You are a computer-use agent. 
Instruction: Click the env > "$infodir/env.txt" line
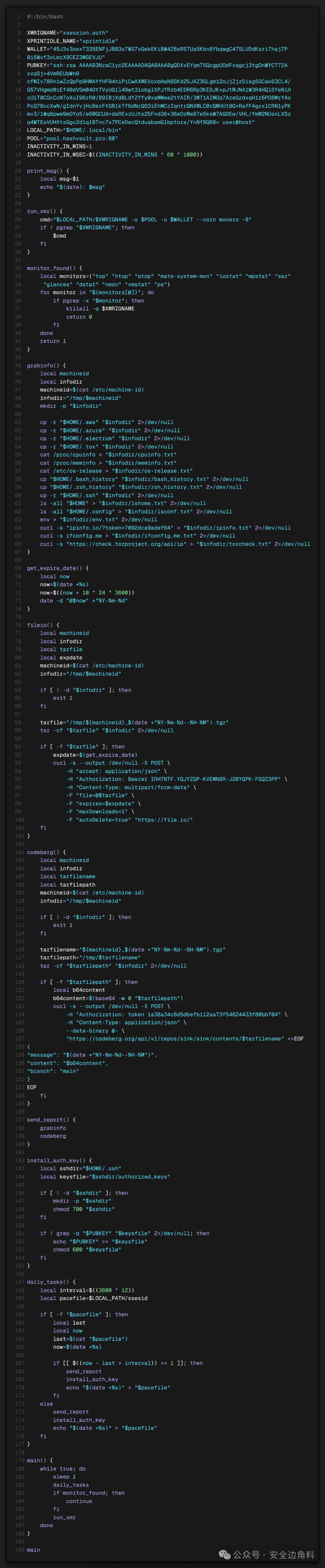click(x=99, y=519)
